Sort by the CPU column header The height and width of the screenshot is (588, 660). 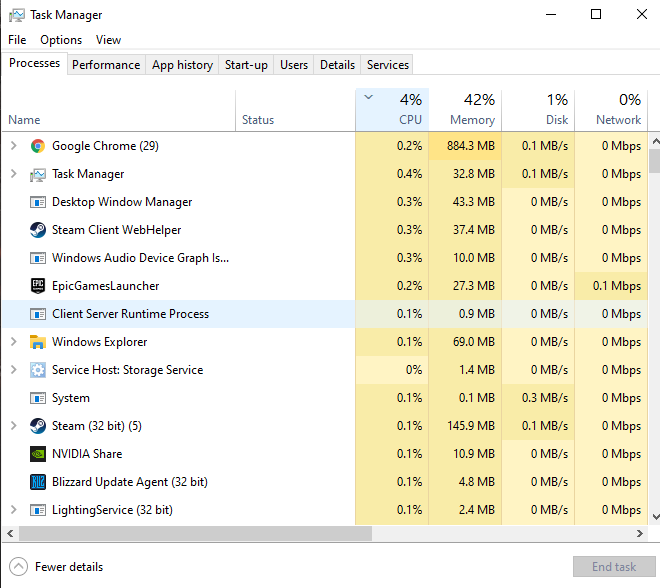point(392,110)
